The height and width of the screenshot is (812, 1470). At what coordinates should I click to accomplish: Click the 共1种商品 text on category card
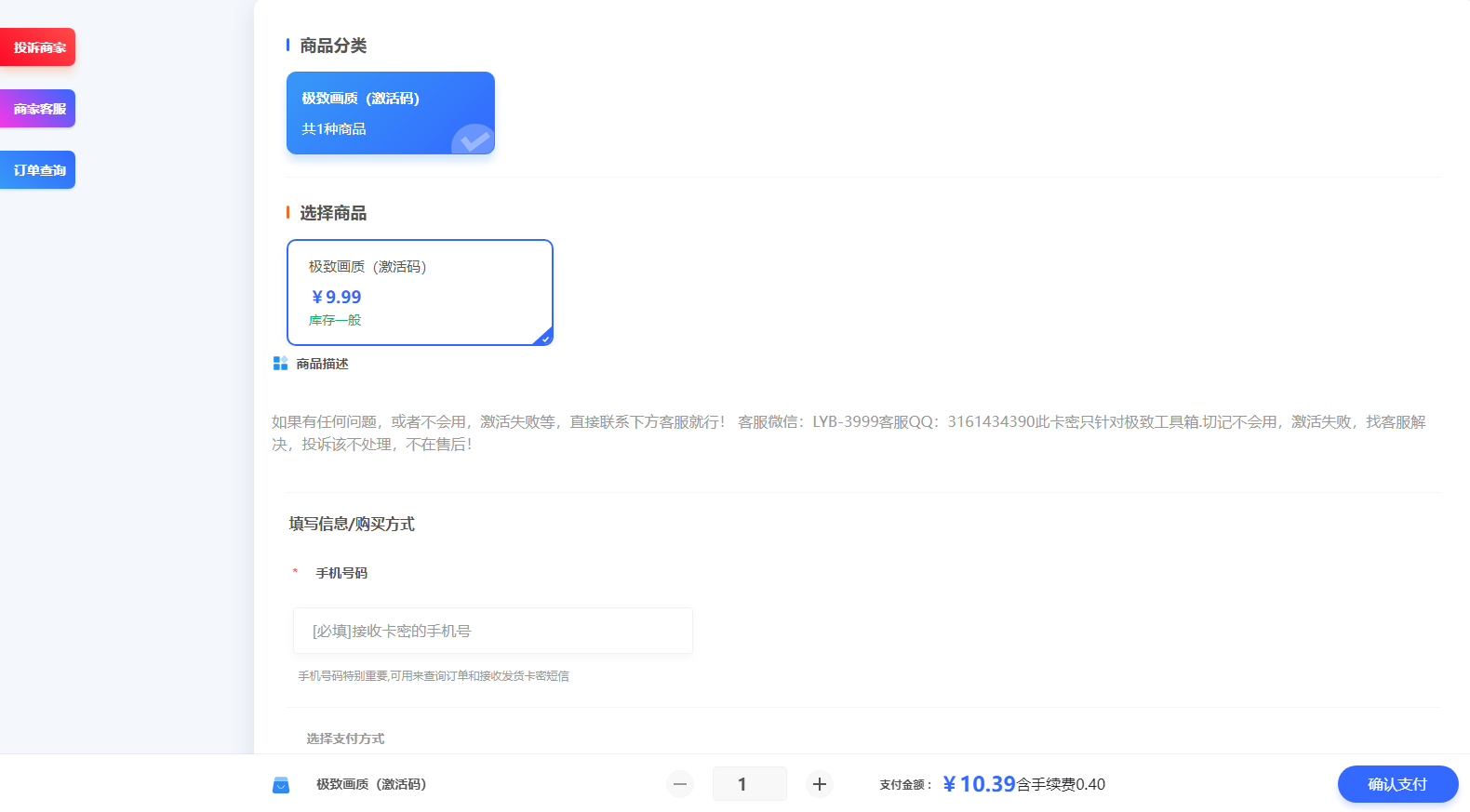pyautogui.click(x=334, y=129)
